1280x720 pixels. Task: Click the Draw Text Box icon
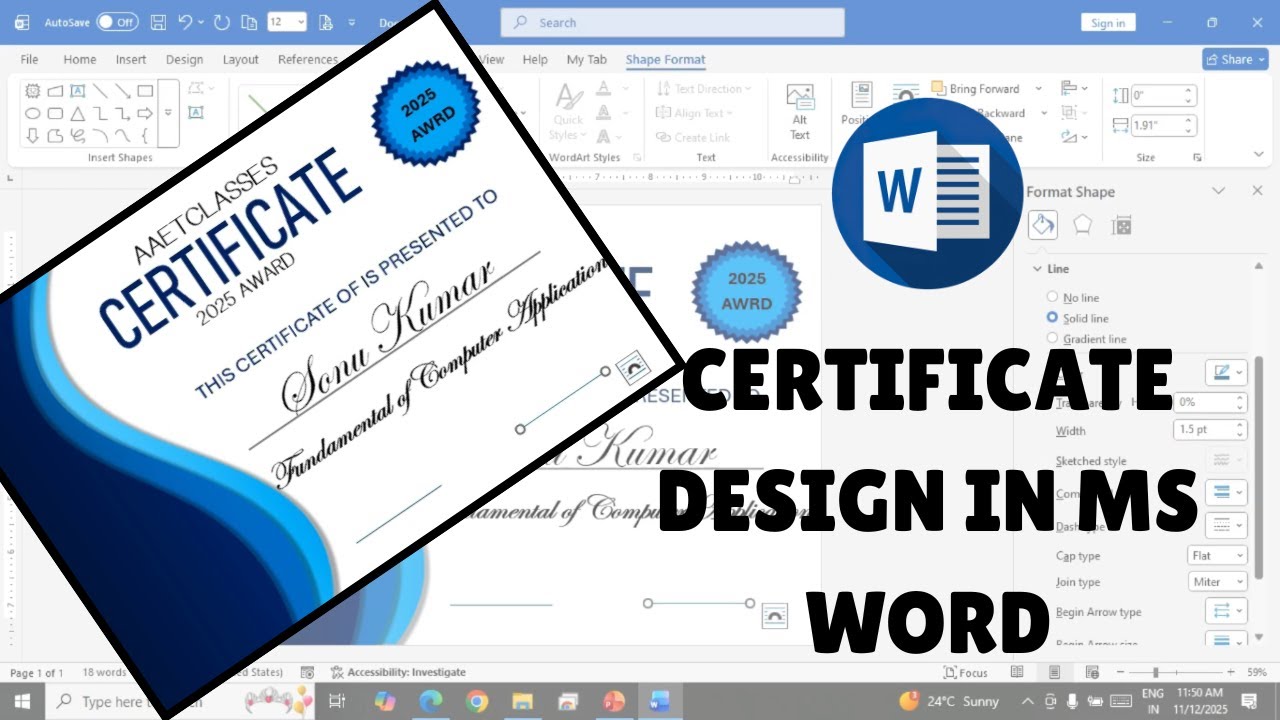pos(196,113)
